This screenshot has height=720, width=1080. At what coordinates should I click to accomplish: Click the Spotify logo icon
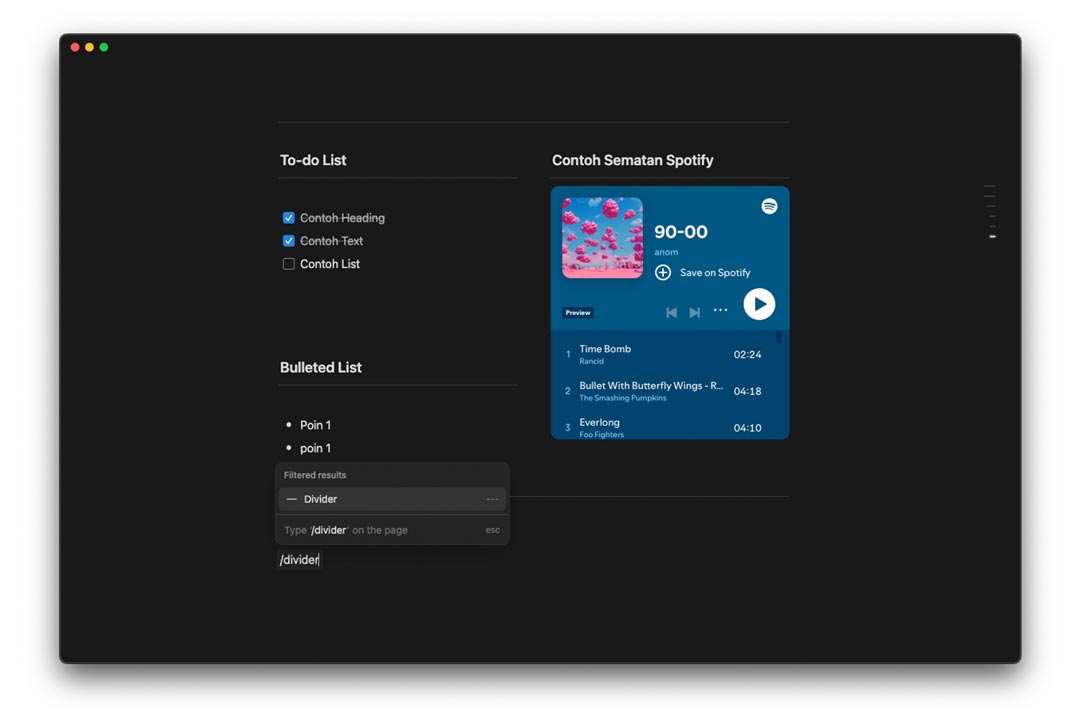769,206
